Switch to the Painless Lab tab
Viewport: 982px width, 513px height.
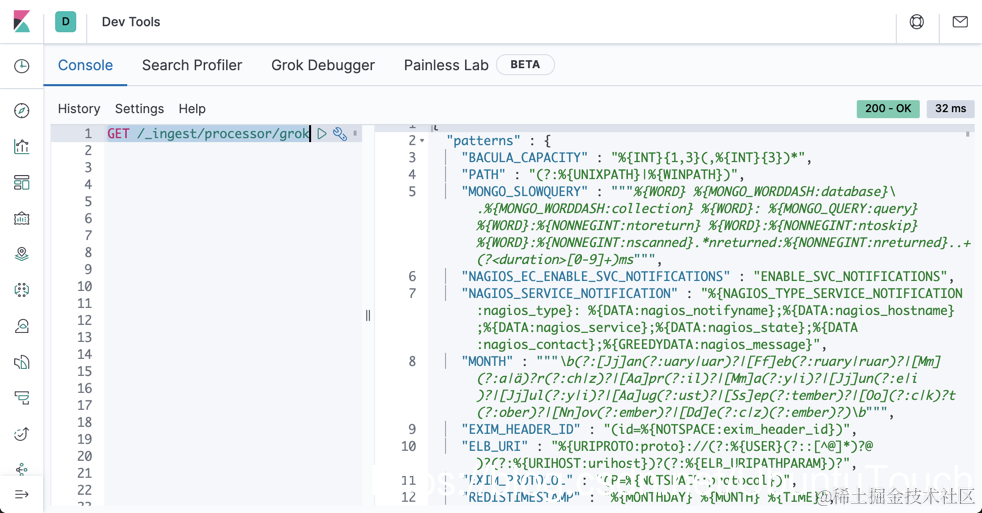pos(446,65)
